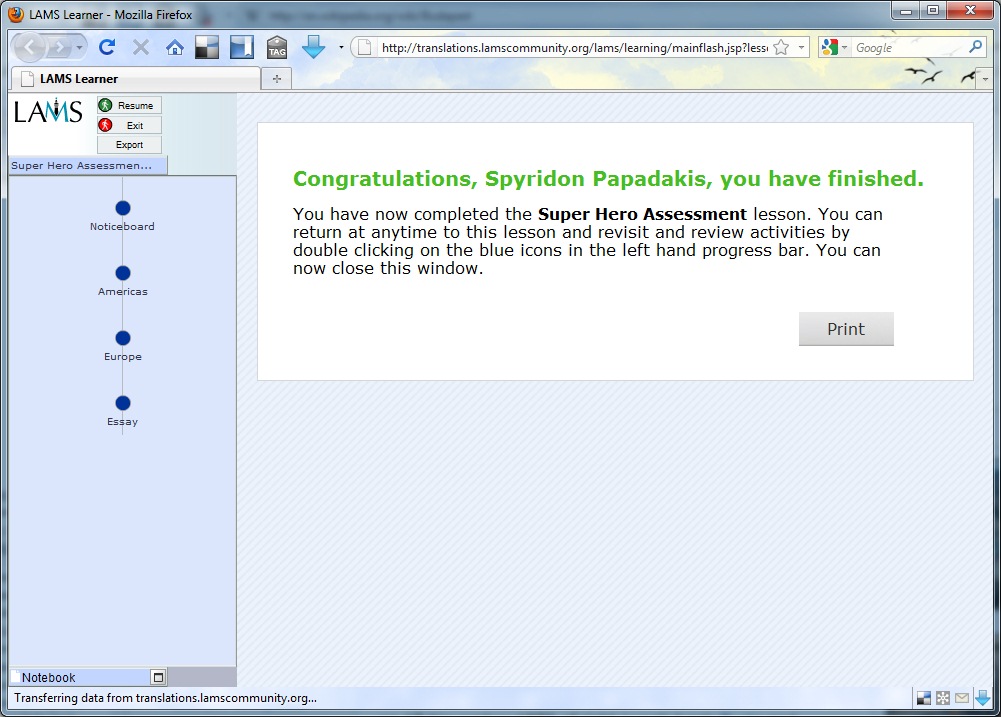The width and height of the screenshot is (1001, 717).
Task: Open a new tab with the plus button
Action: (x=277, y=79)
